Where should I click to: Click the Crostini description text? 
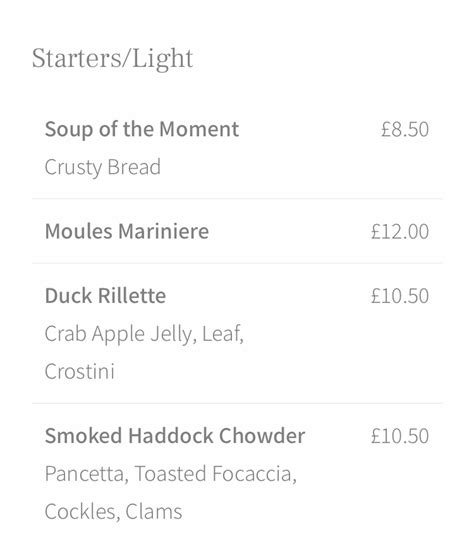[80, 371]
